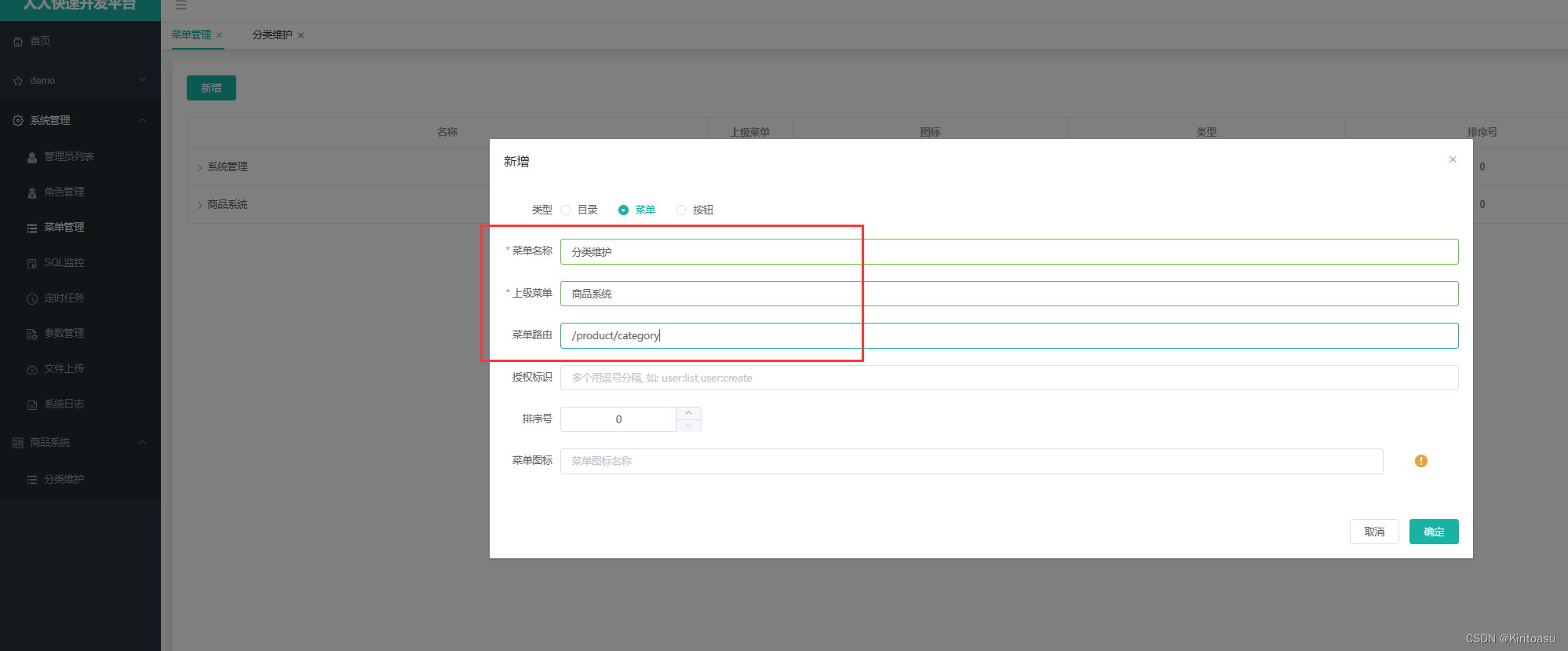Click the green 新增 button
This screenshot has height=651, width=1568.
point(211,88)
